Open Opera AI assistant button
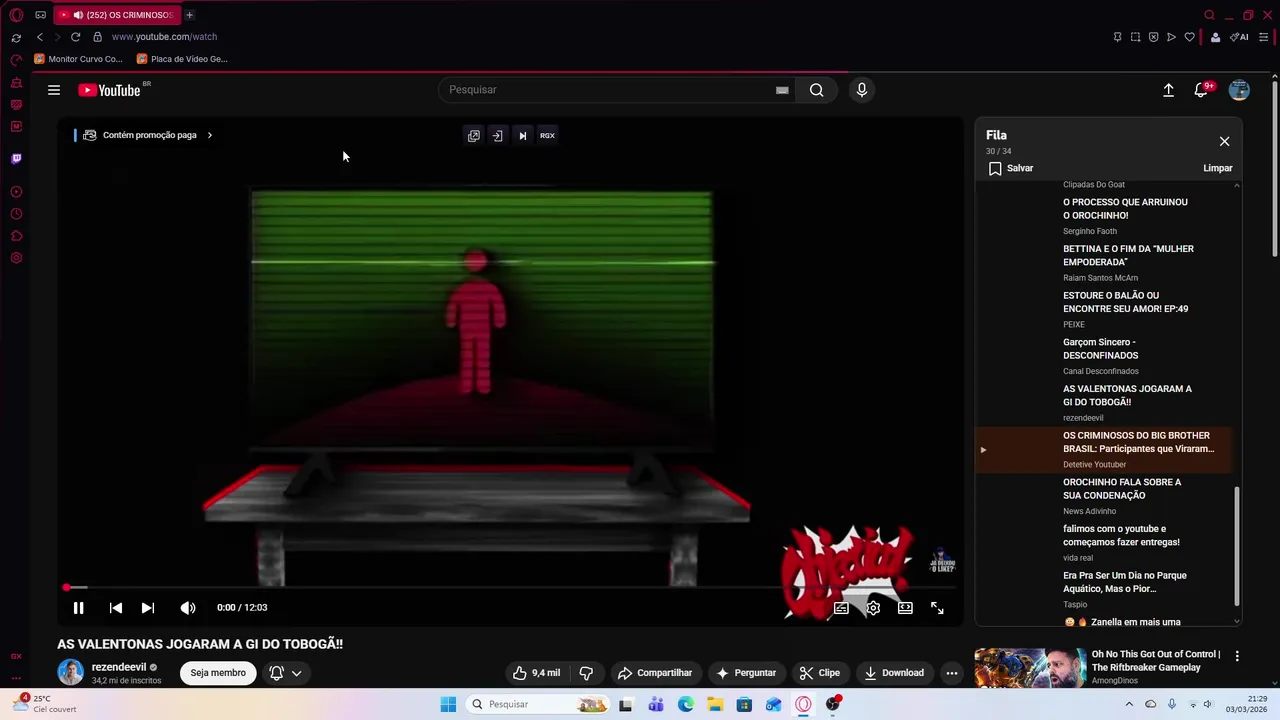The image size is (1280, 720). (x=1240, y=37)
